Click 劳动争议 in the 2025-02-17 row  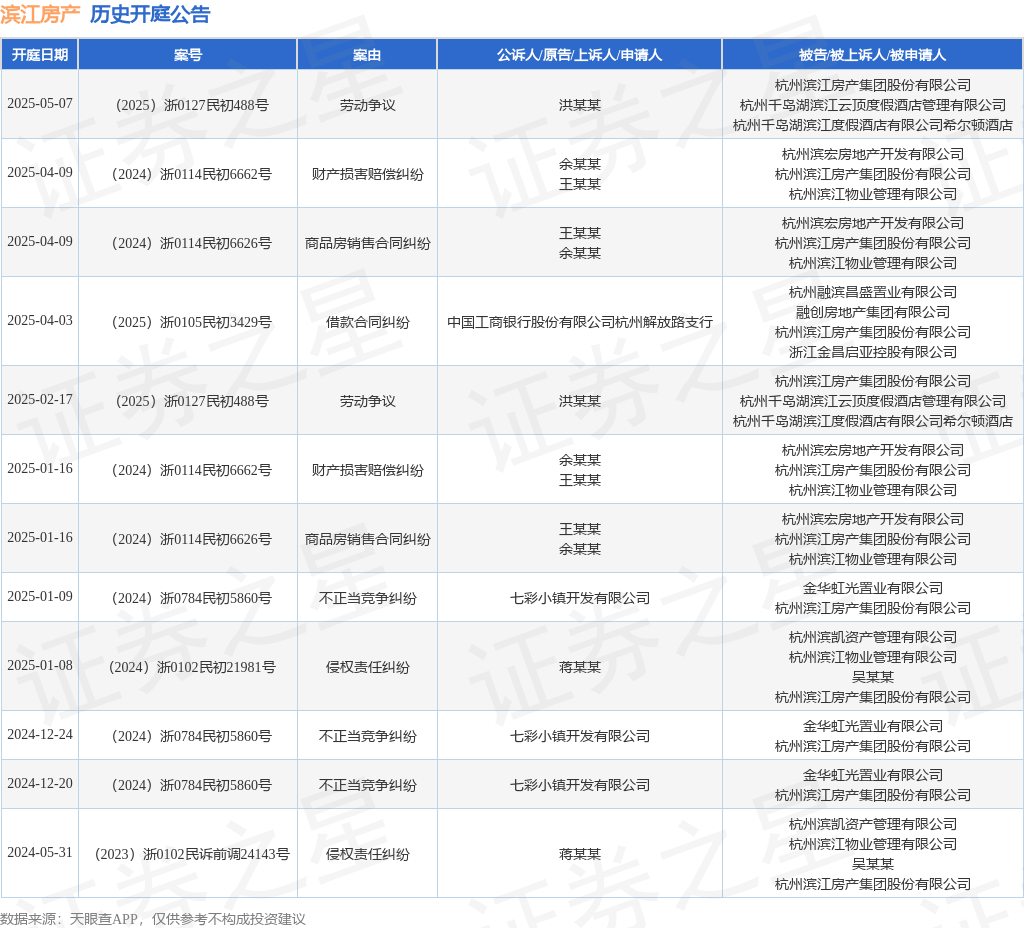pyautogui.click(x=368, y=401)
